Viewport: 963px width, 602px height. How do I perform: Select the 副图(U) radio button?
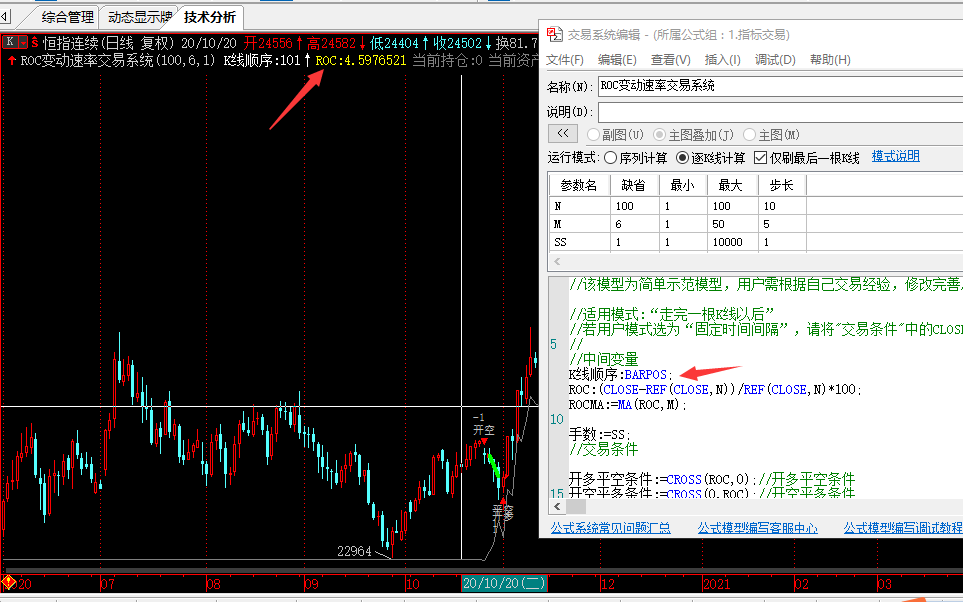[x=593, y=135]
